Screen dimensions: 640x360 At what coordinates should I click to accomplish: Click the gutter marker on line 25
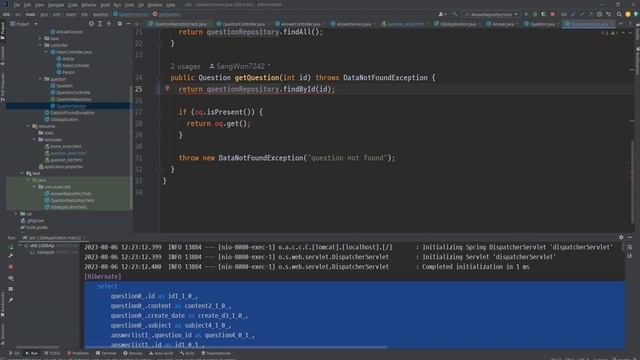[167, 89]
